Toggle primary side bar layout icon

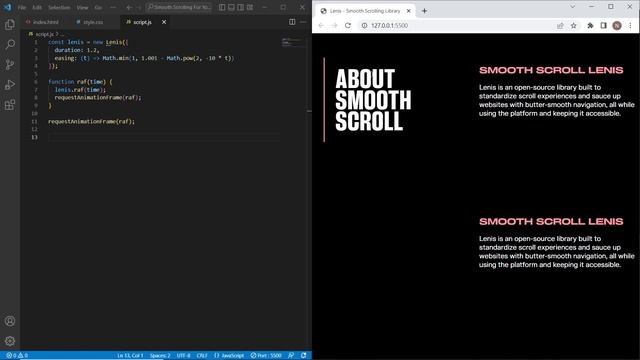222,7
